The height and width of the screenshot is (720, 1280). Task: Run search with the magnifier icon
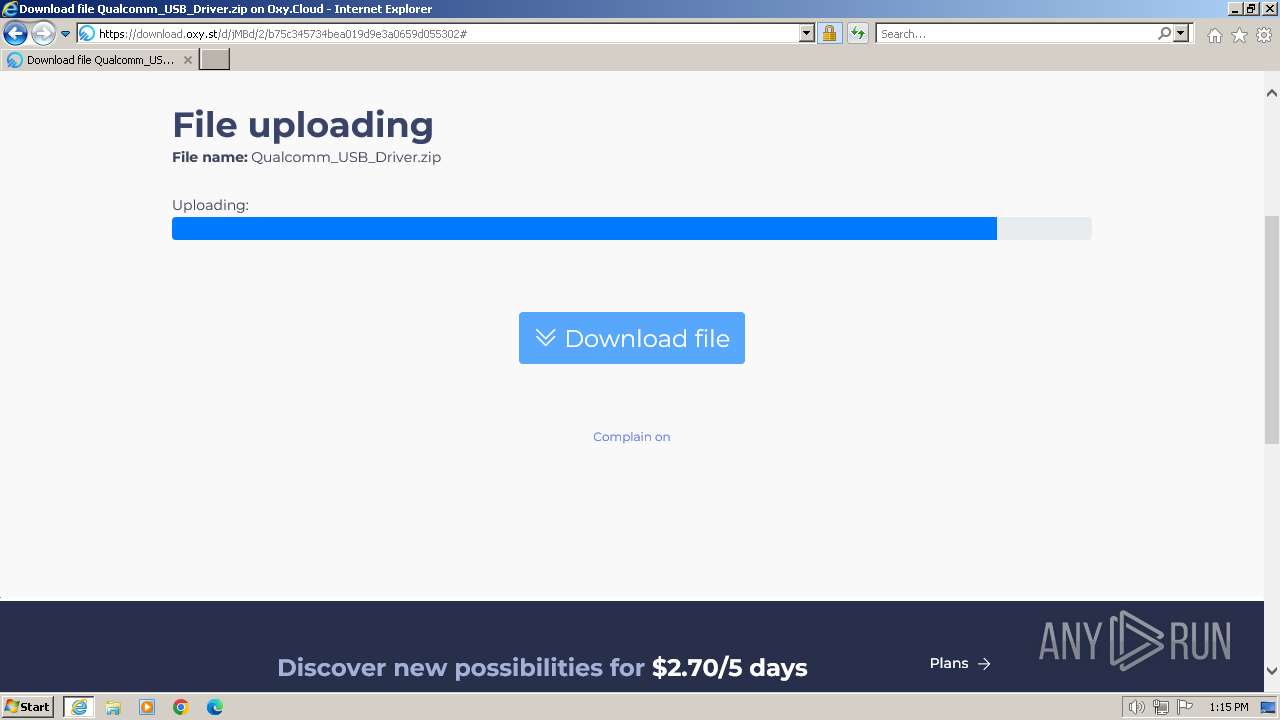click(1164, 34)
